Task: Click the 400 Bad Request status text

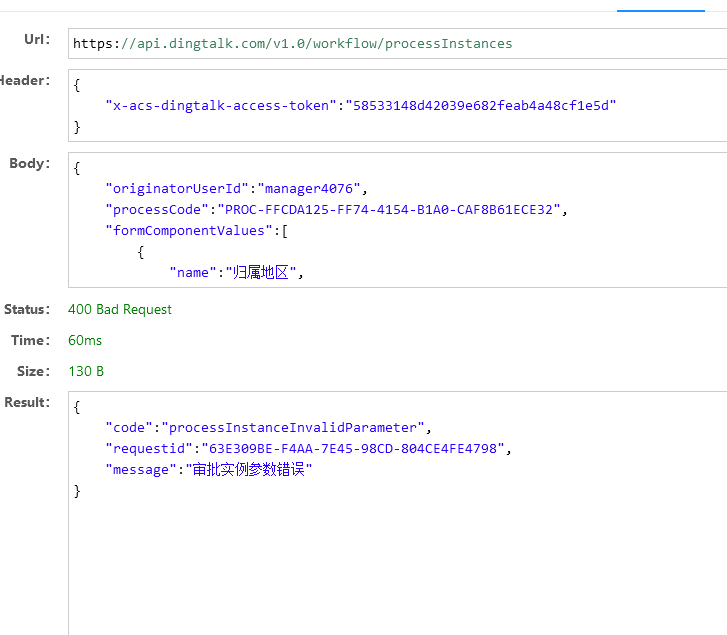Action: [x=120, y=309]
